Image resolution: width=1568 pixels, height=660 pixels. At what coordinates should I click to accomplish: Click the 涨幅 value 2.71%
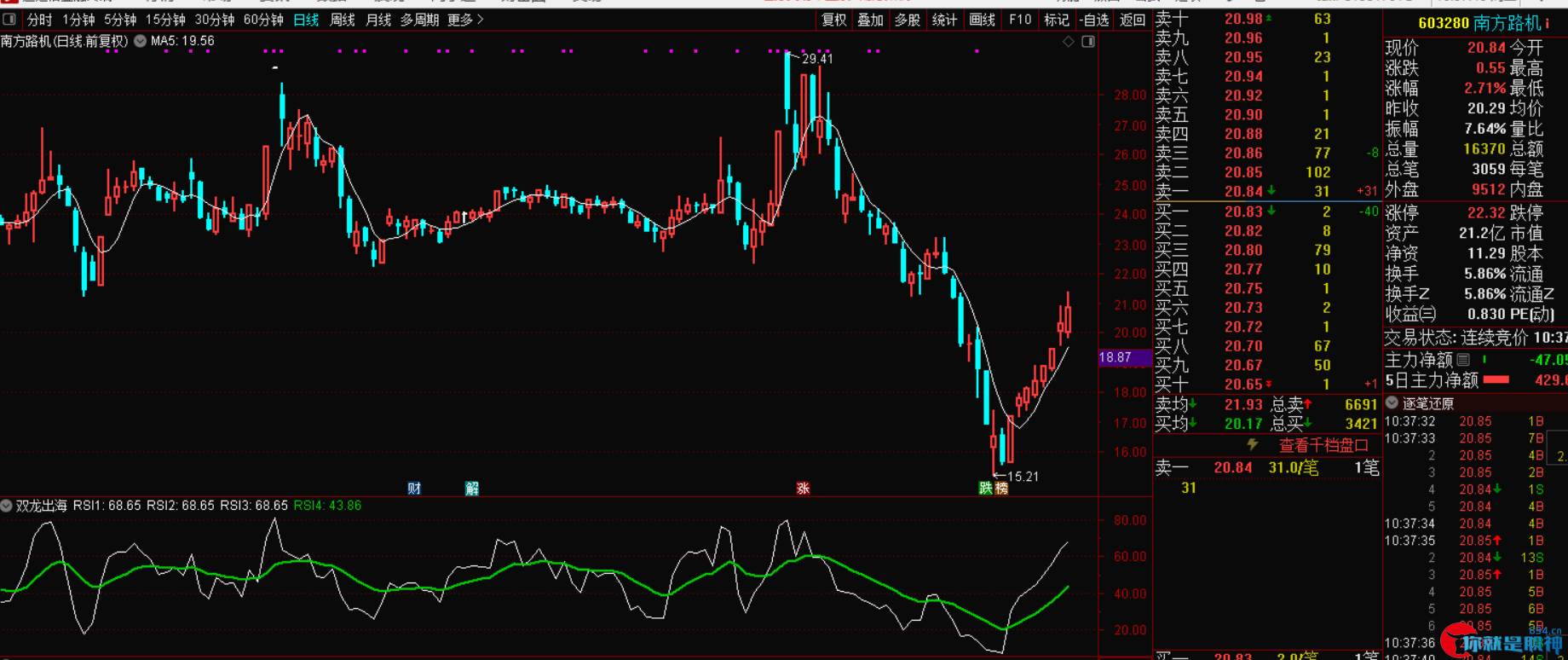[x=1485, y=88]
